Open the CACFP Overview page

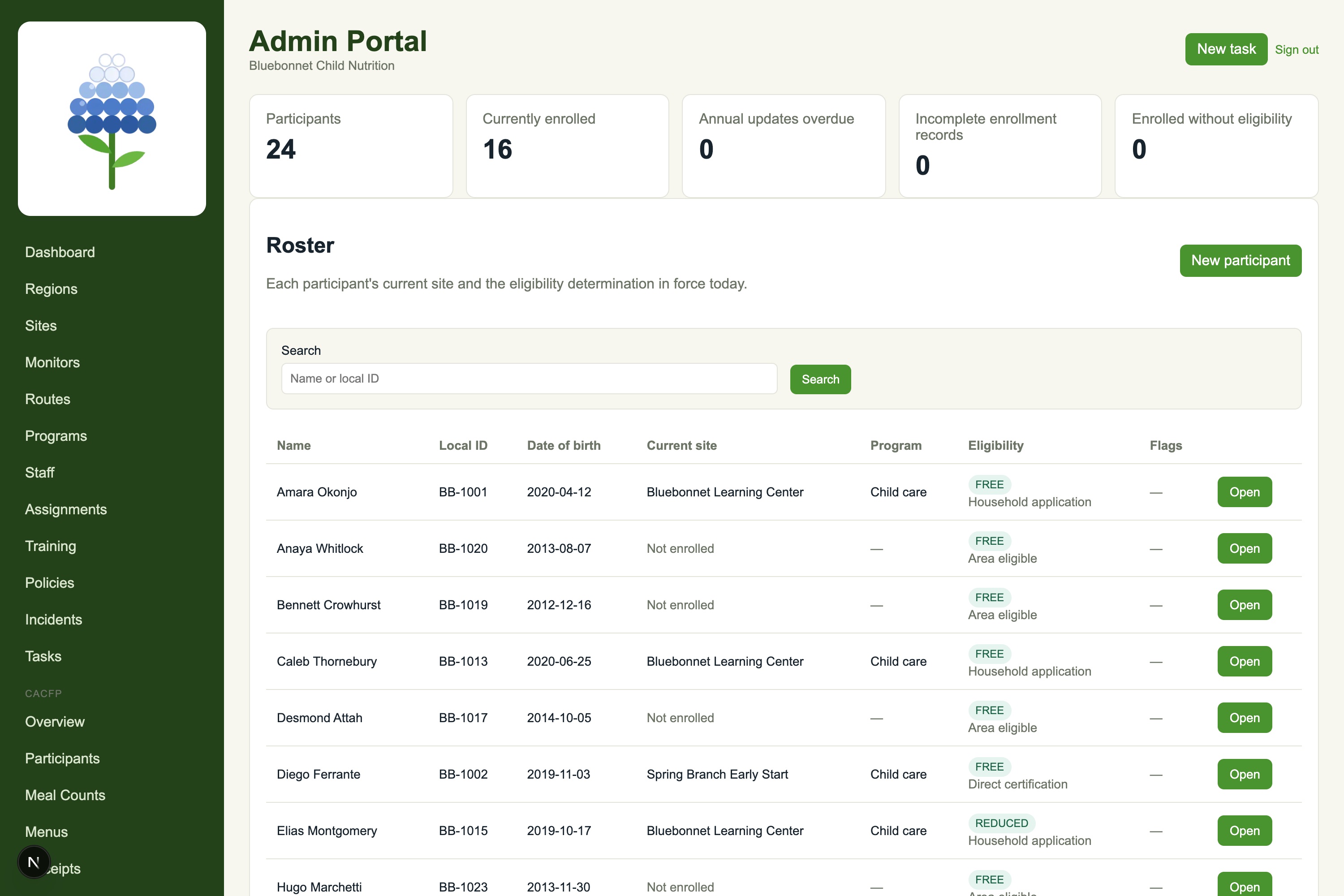pos(55,722)
